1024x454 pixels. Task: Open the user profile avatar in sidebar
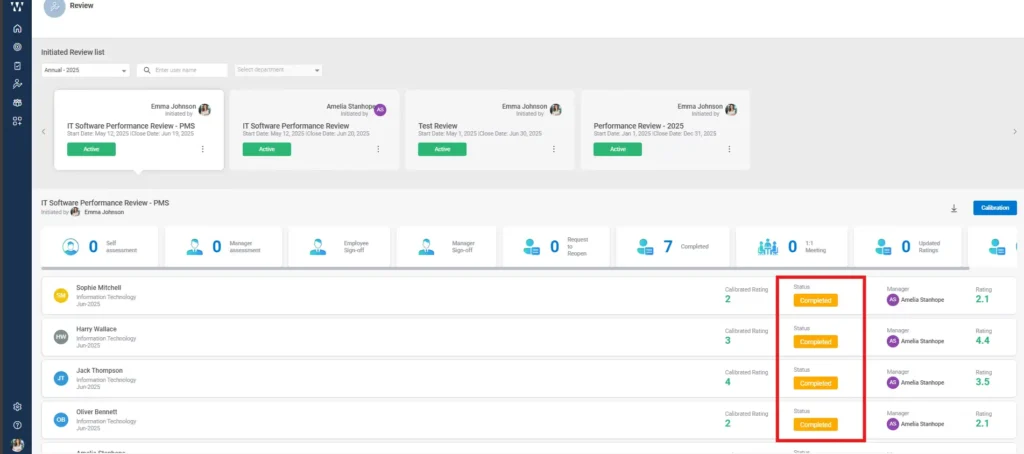[x=18, y=444]
